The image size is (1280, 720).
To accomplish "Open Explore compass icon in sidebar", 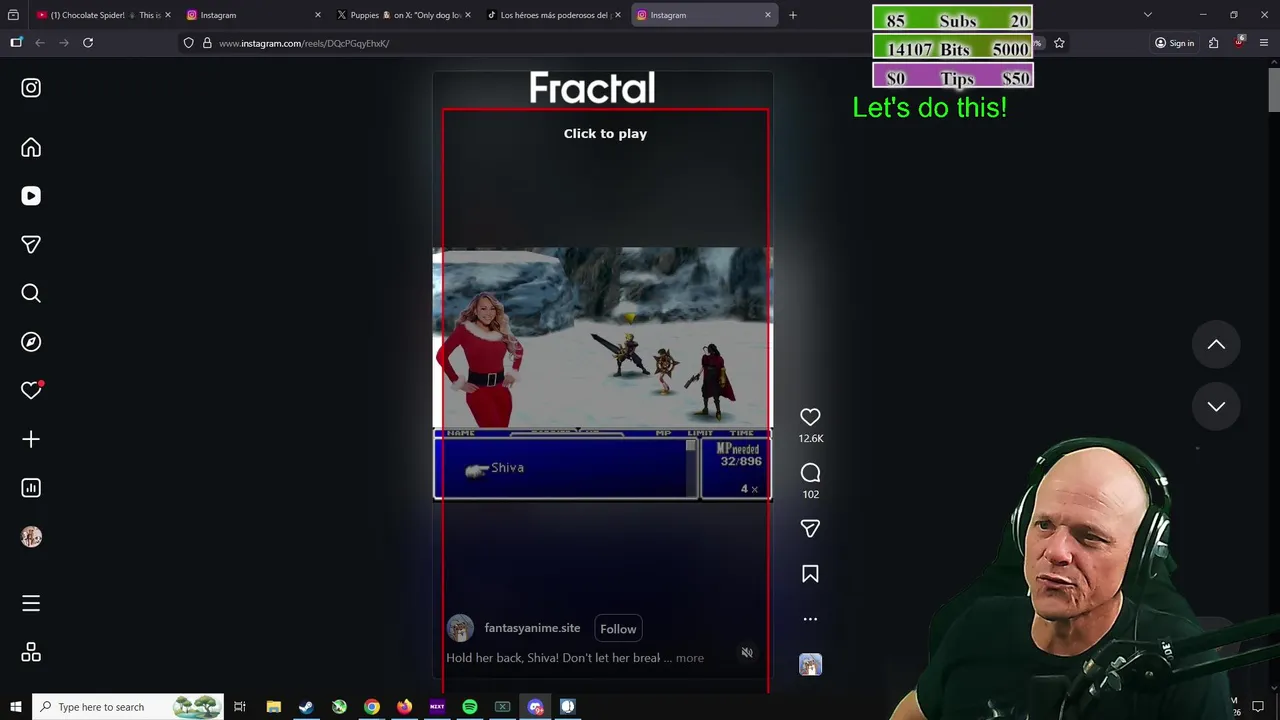I will click(31, 342).
